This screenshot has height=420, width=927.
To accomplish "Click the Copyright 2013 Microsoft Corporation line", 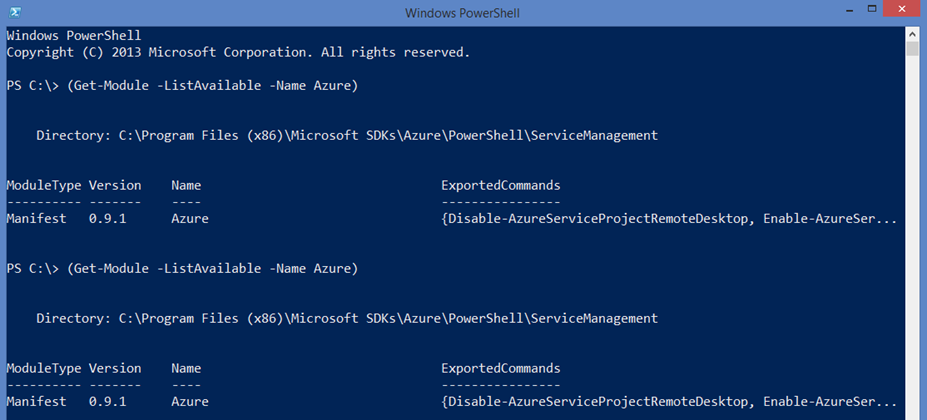I will pyautogui.click(x=238, y=52).
